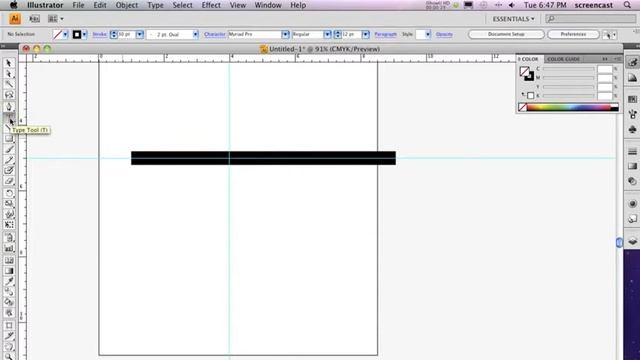The image size is (640, 360).
Task: Open the stroke color dropdown in control bar
Action: 84,35
